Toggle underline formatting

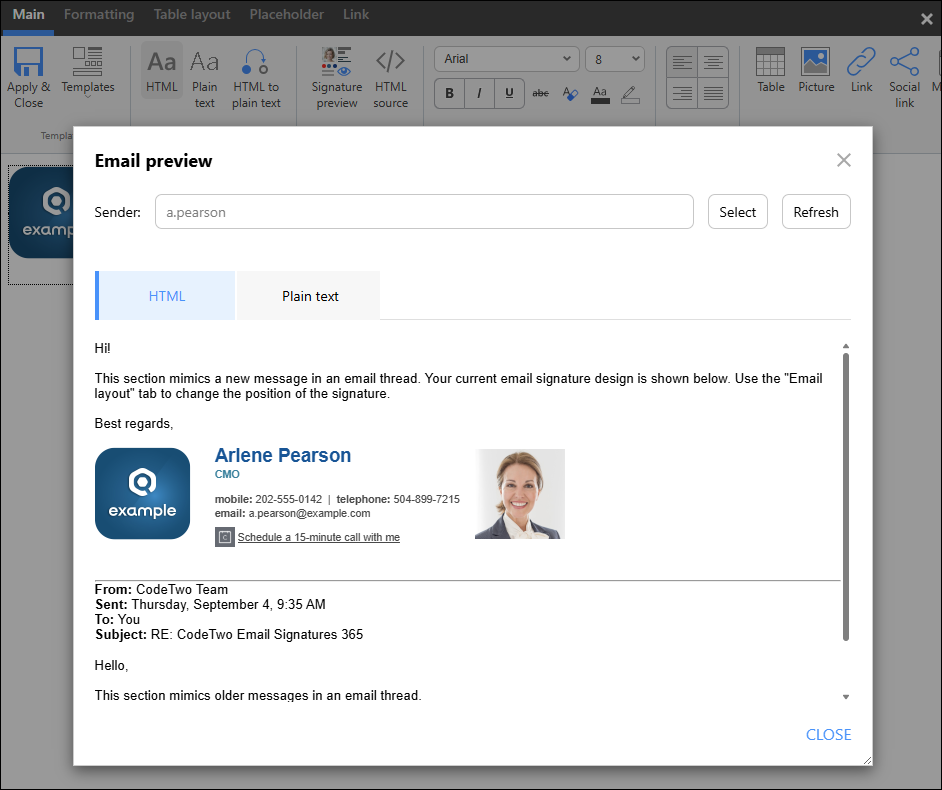coord(509,93)
